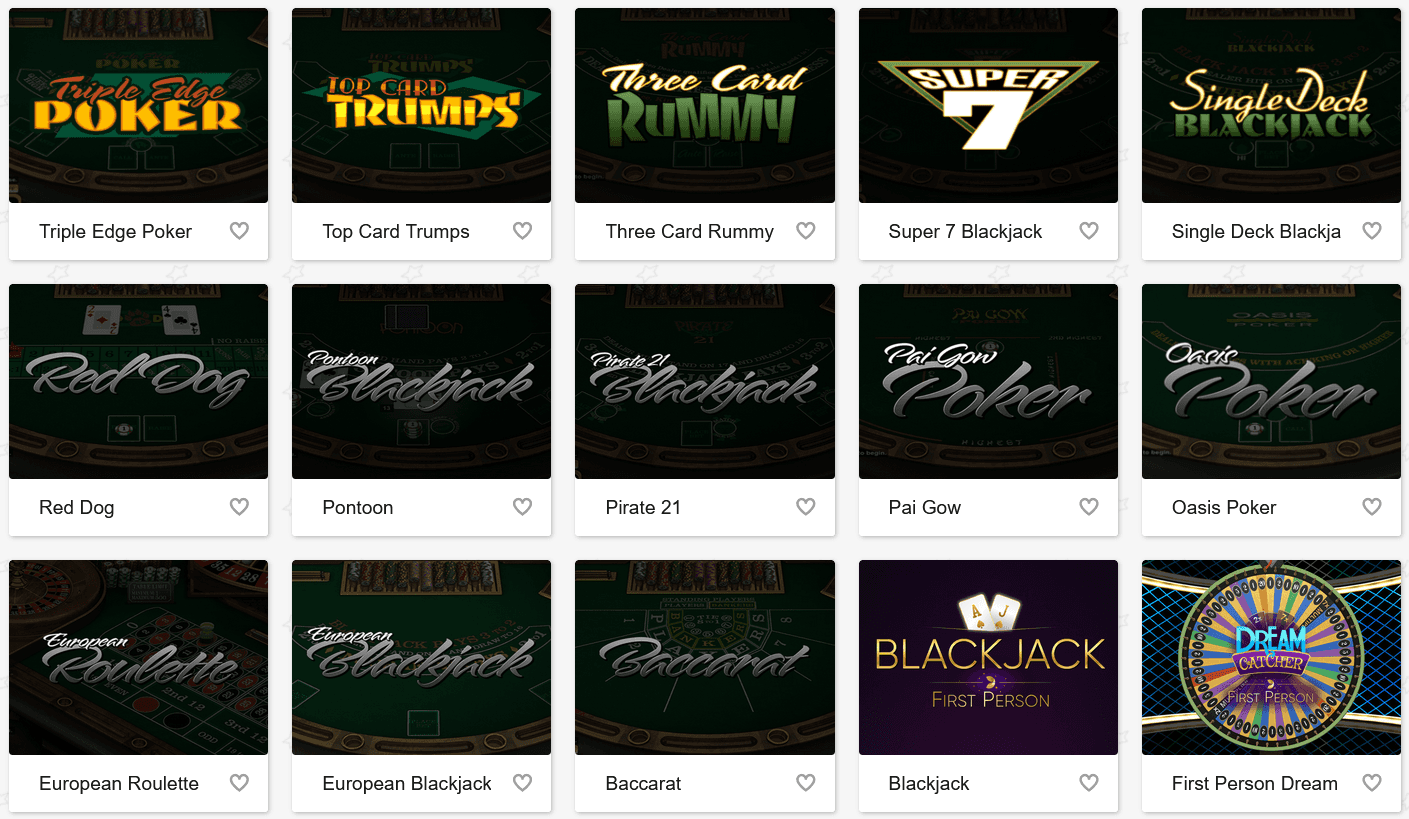Favorite First Person Dream Catcher heart

1372,783
